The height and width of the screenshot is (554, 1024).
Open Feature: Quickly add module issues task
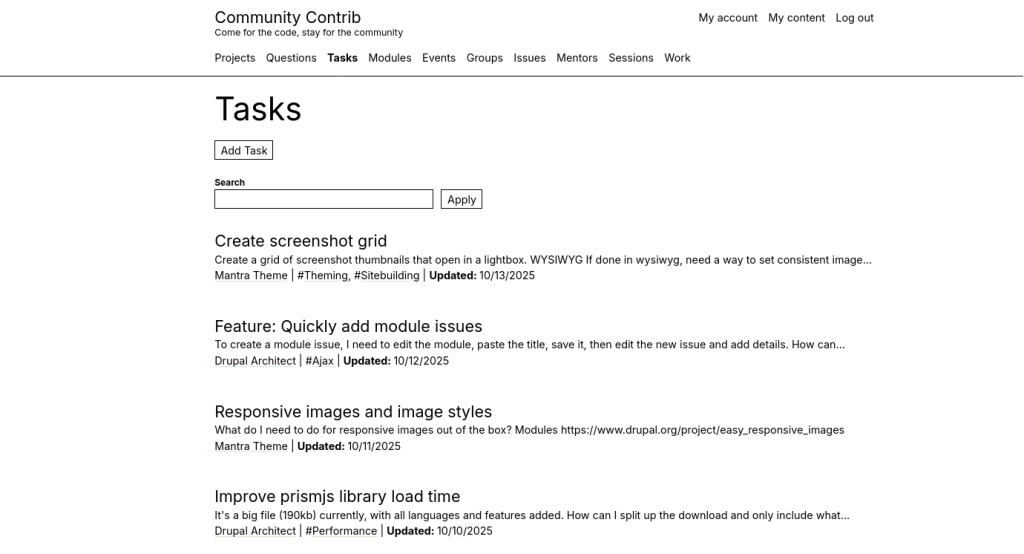348,326
